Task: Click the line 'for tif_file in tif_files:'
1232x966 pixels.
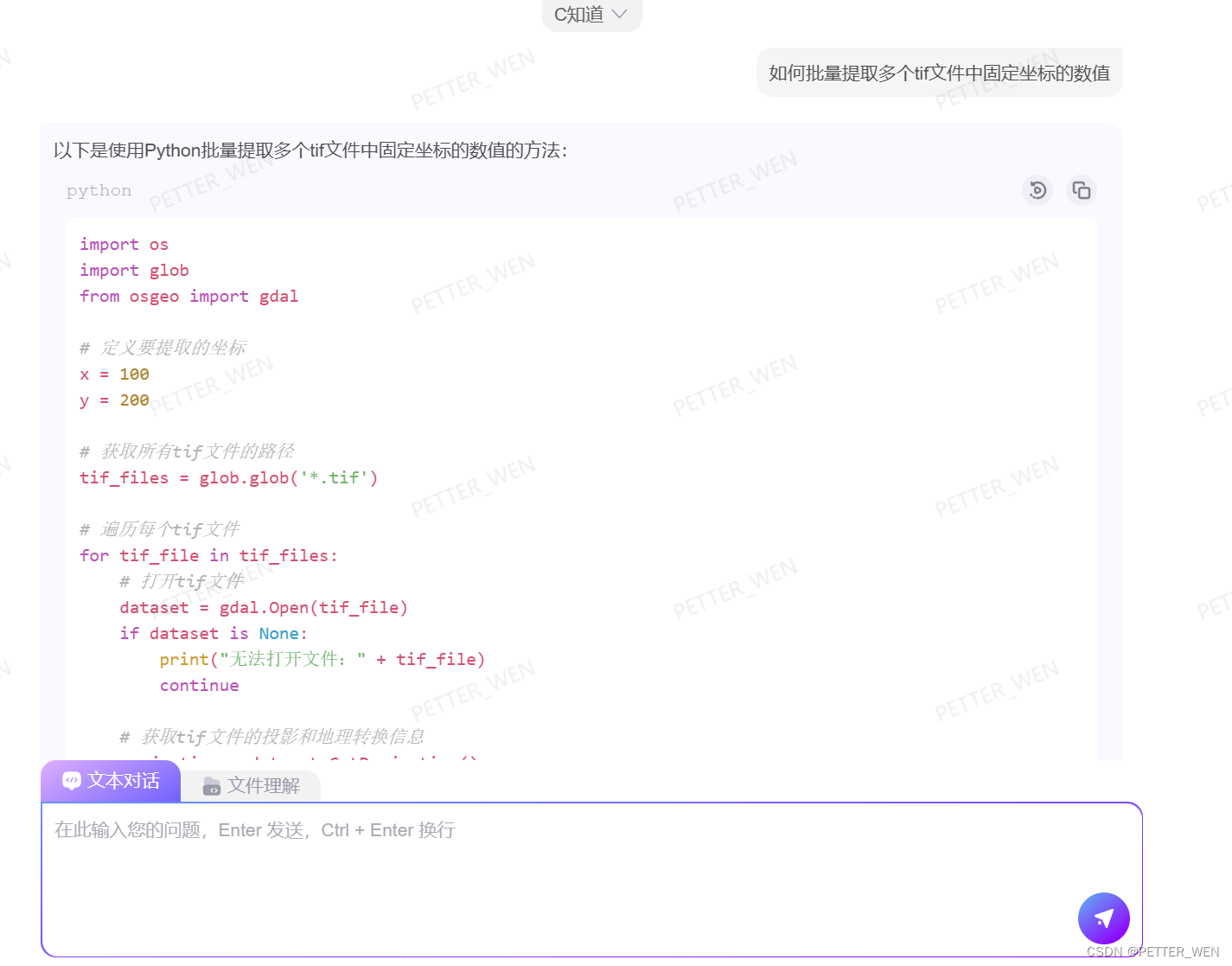Action: click(208, 556)
